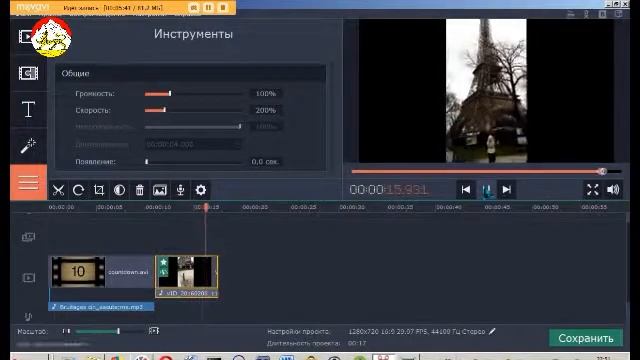This screenshot has height=360, width=640.
Task: Stop the screen recording in the orange bar
Action: [x=223, y=7]
